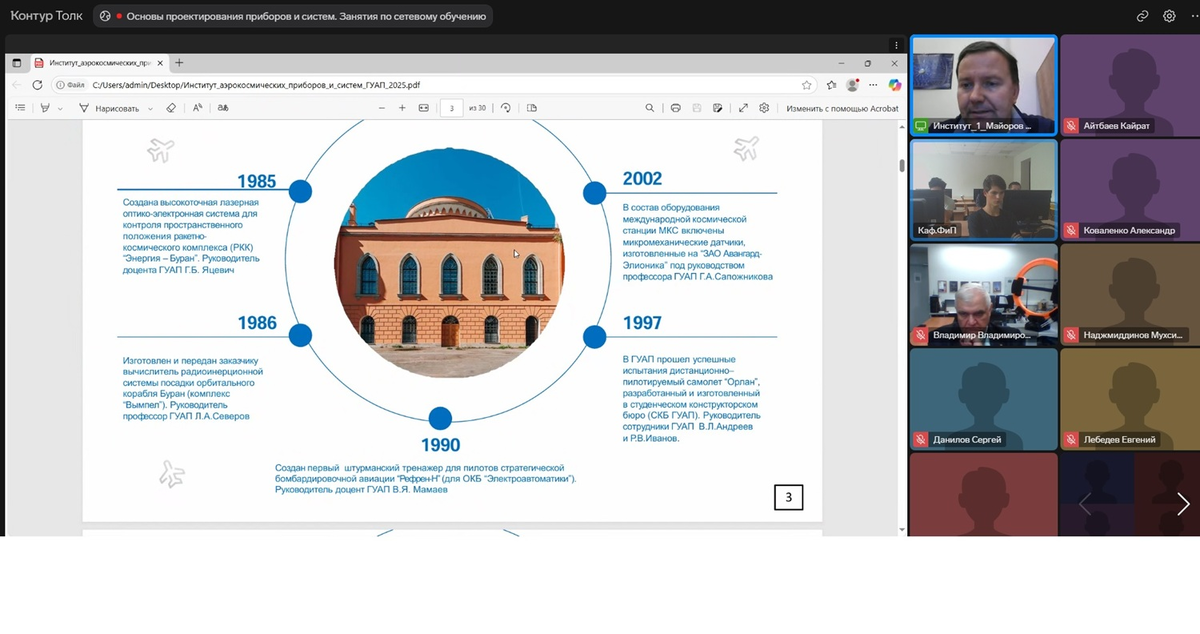Image resolution: width=1200 pixels, height=634 pixels.
Task: Zoom in with the plus button
Action: click(402, 108)
